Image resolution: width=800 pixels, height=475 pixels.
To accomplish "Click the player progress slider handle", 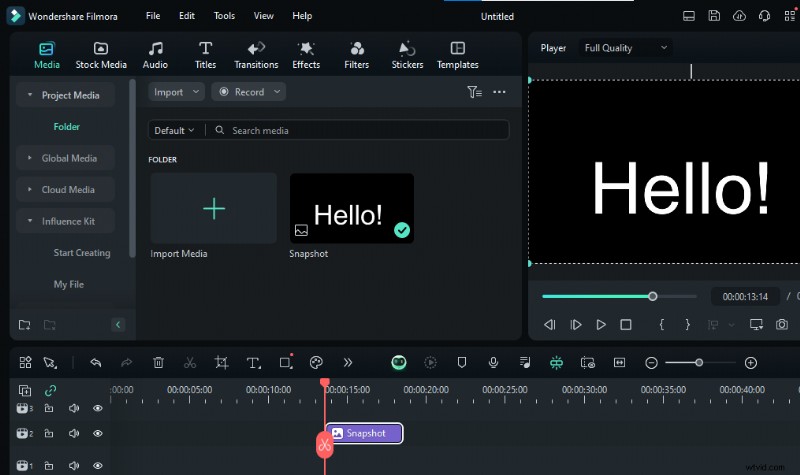I will [653, 296].
